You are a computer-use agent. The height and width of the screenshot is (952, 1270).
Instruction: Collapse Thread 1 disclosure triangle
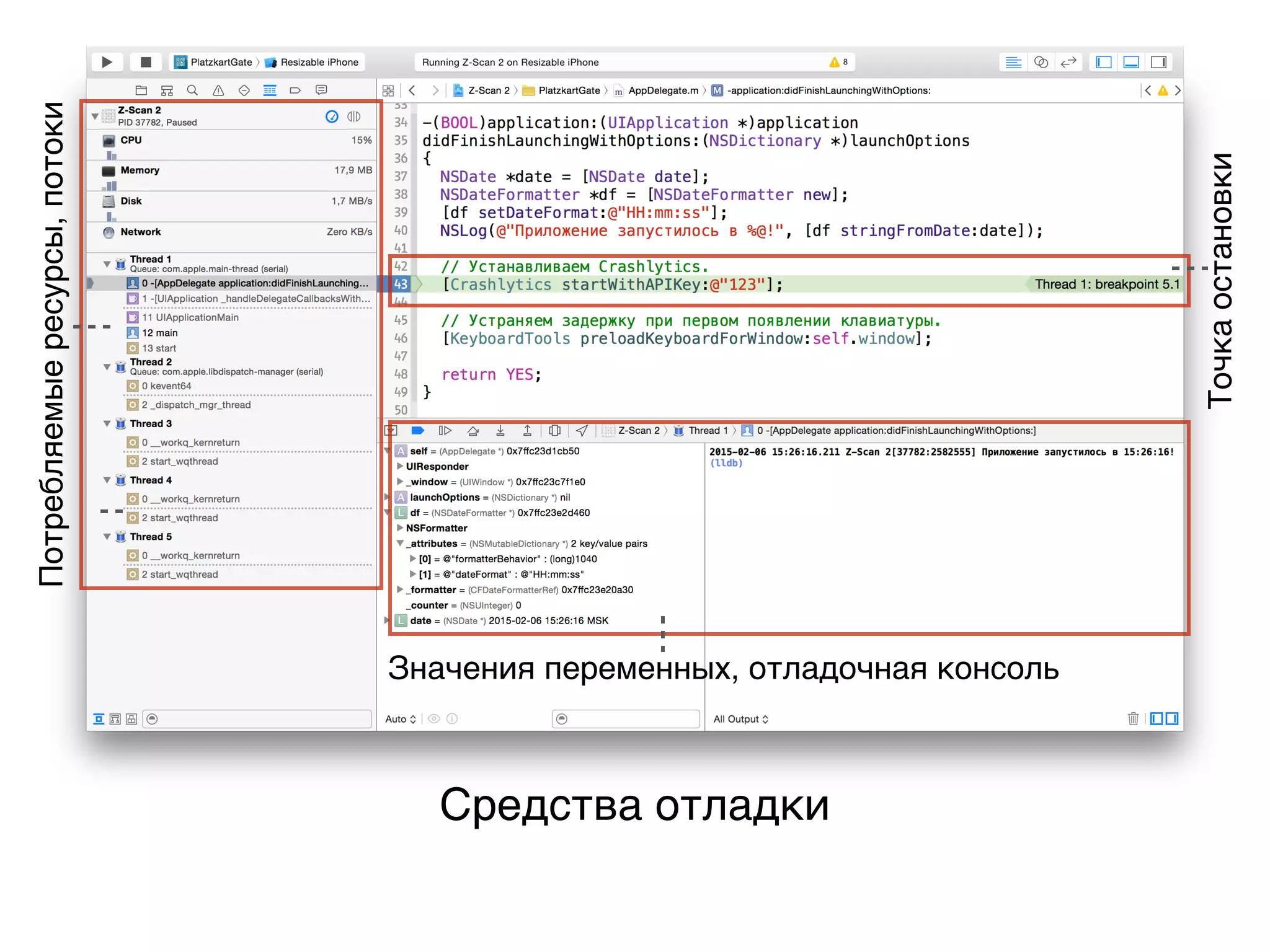point(107,264)
